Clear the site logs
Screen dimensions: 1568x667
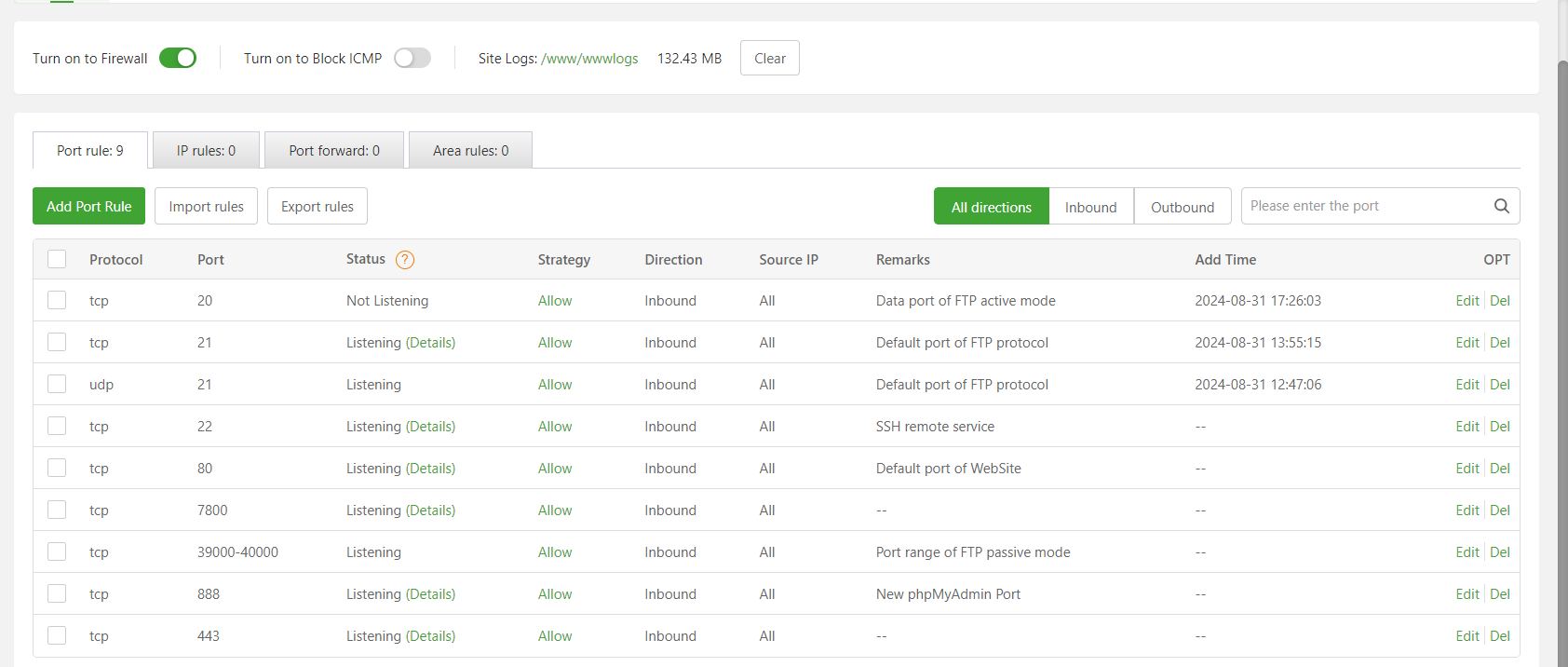769,58
